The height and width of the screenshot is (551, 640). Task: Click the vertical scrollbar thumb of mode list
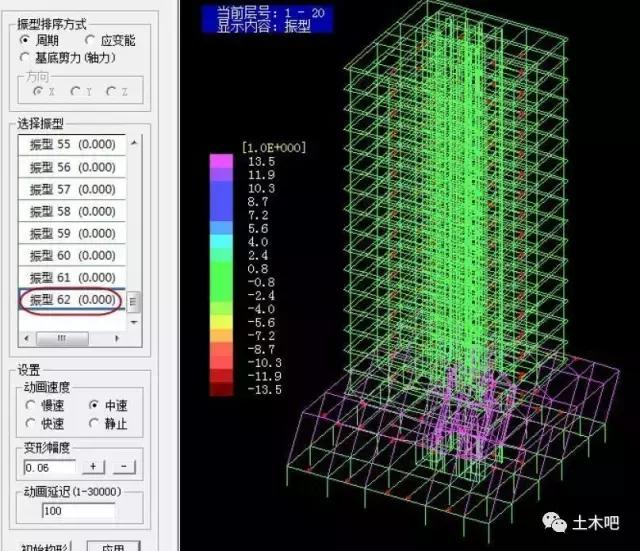click(x=133, y=302)
